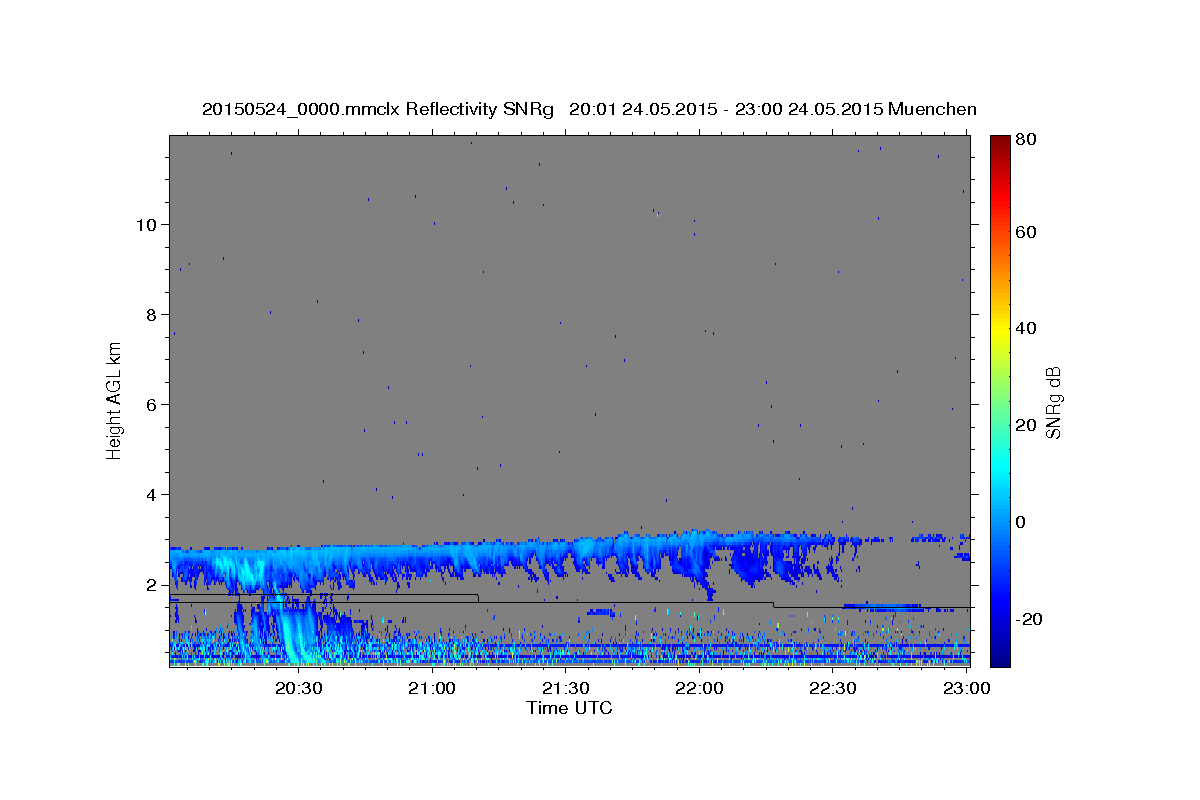Viewport: 1200px width, 800px height.
Task: Click the height tick label 2
Action: pos(150,584)
